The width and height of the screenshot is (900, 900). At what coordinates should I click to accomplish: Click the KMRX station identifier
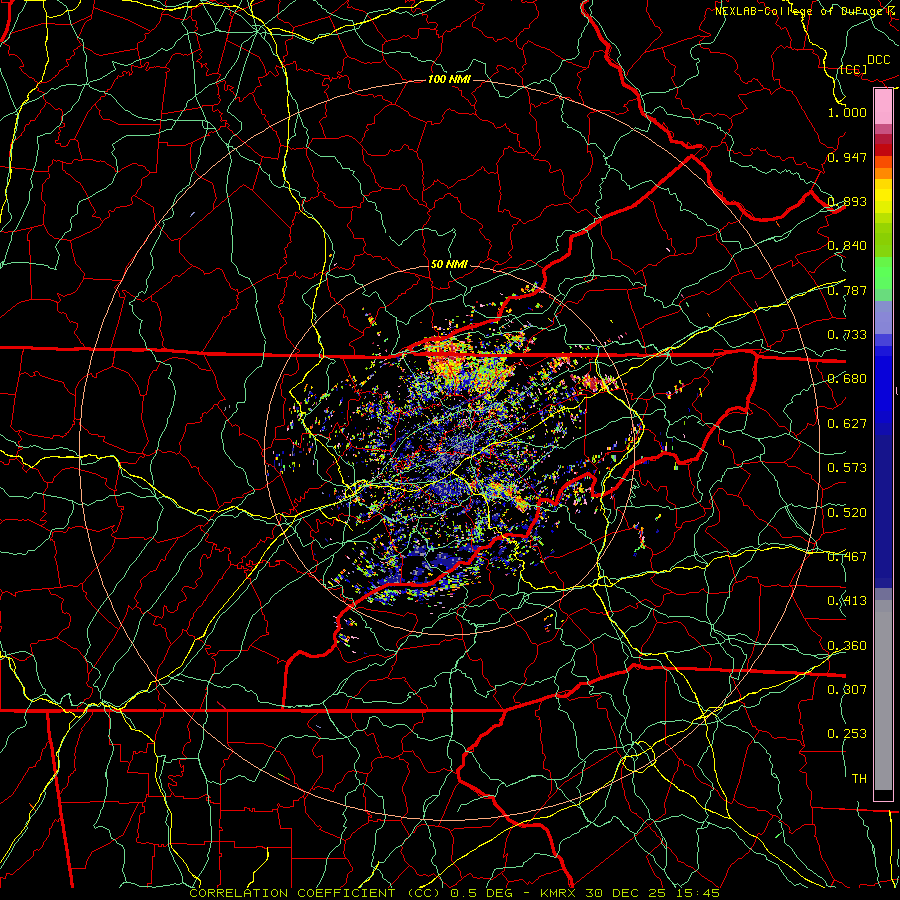coord(558,893)
